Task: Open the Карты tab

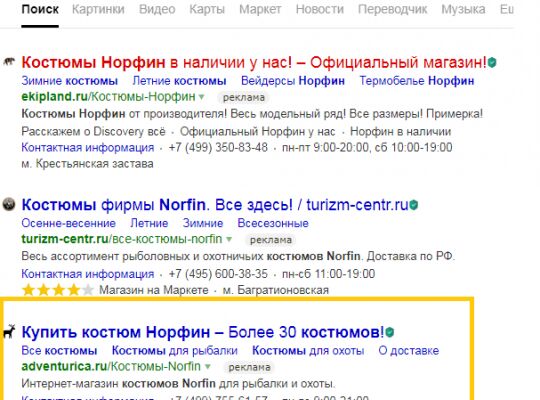Action: 207,9
